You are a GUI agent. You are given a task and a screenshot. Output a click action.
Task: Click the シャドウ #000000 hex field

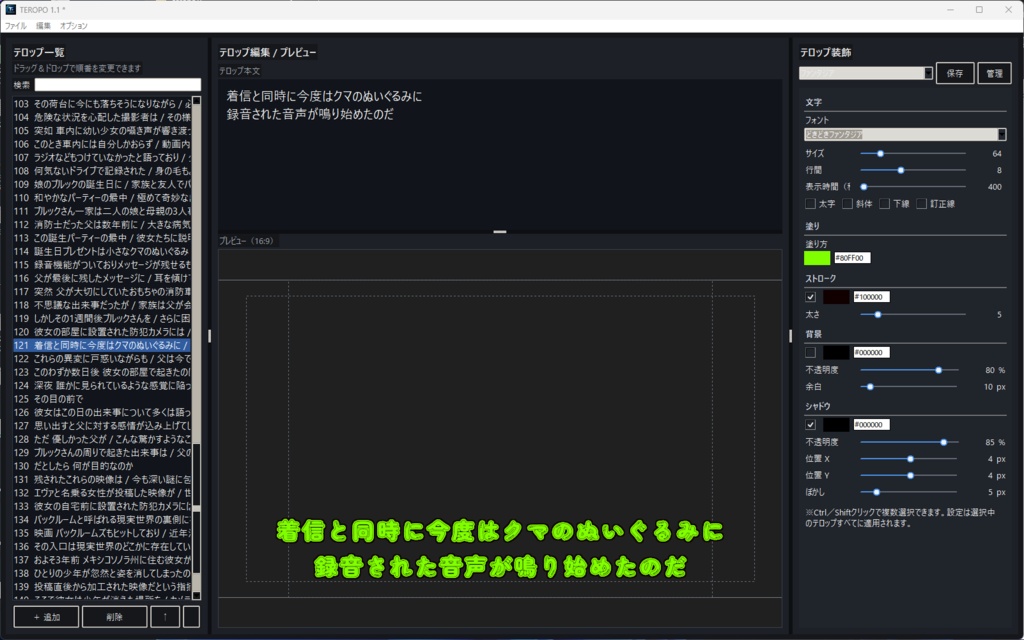(x=871, y=424)
